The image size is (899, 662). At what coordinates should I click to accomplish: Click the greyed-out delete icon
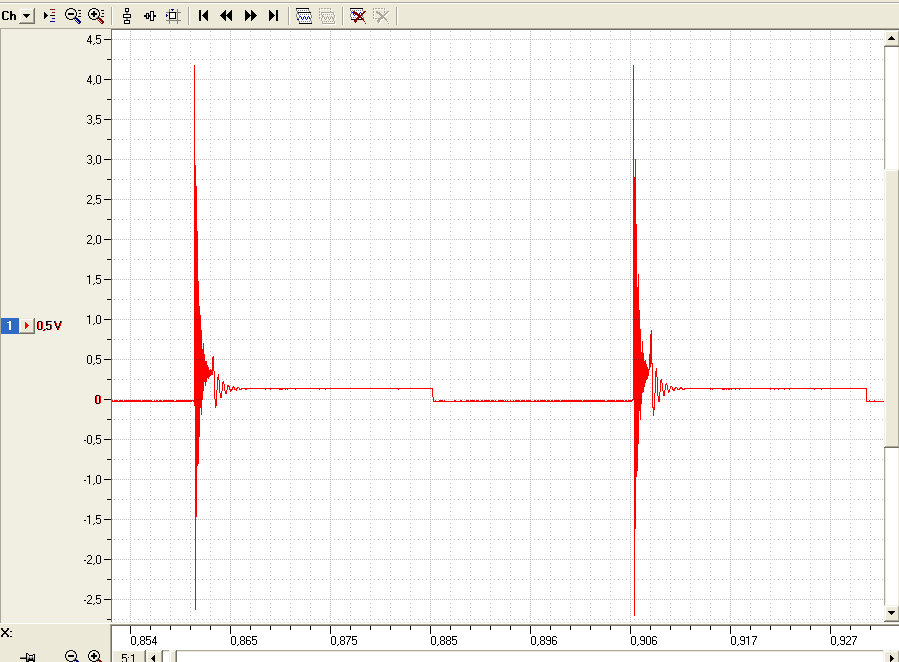click(381, 16)
